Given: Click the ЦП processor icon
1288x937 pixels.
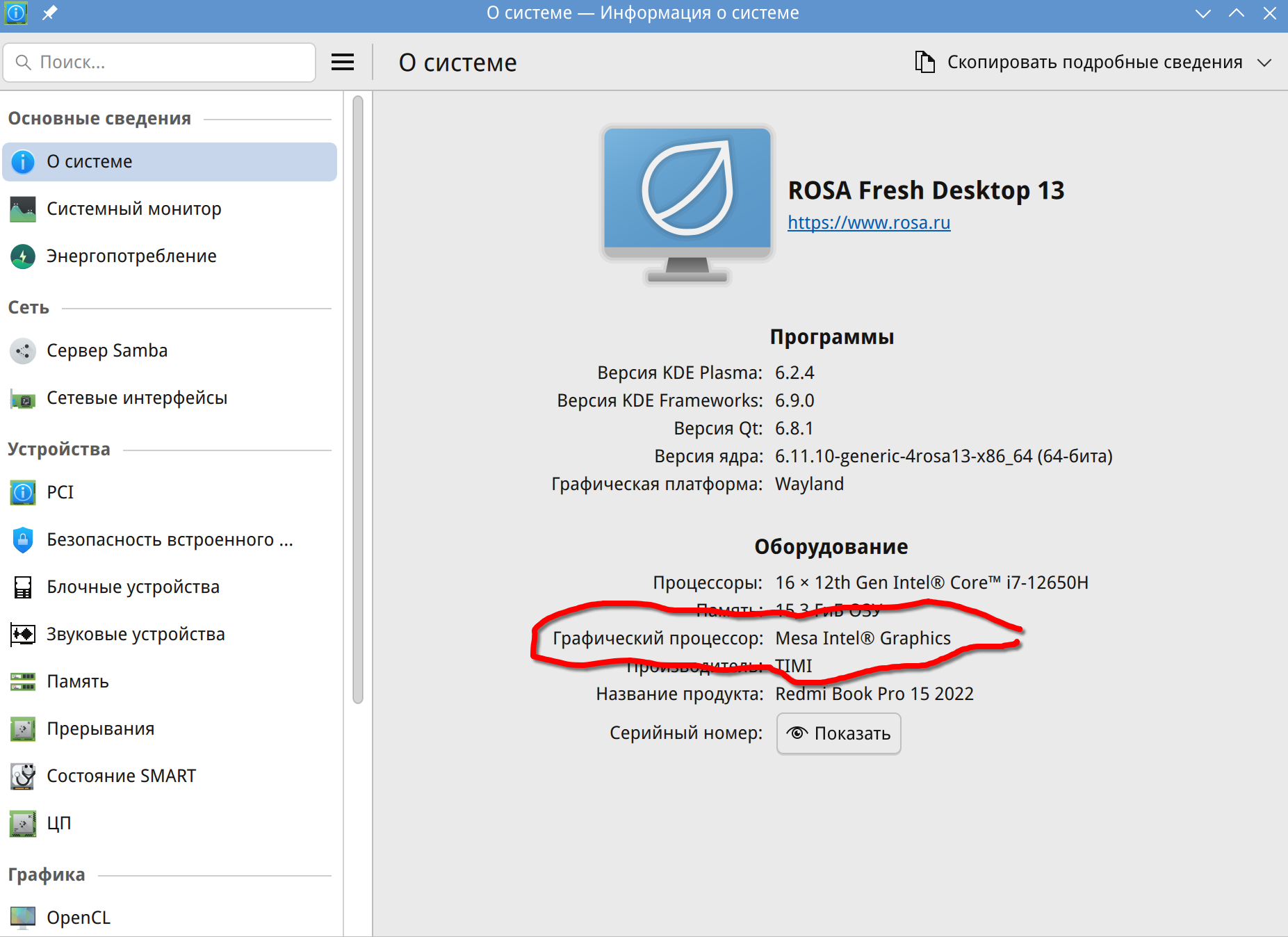Looking at the screenshot, I should coord(23,824).
